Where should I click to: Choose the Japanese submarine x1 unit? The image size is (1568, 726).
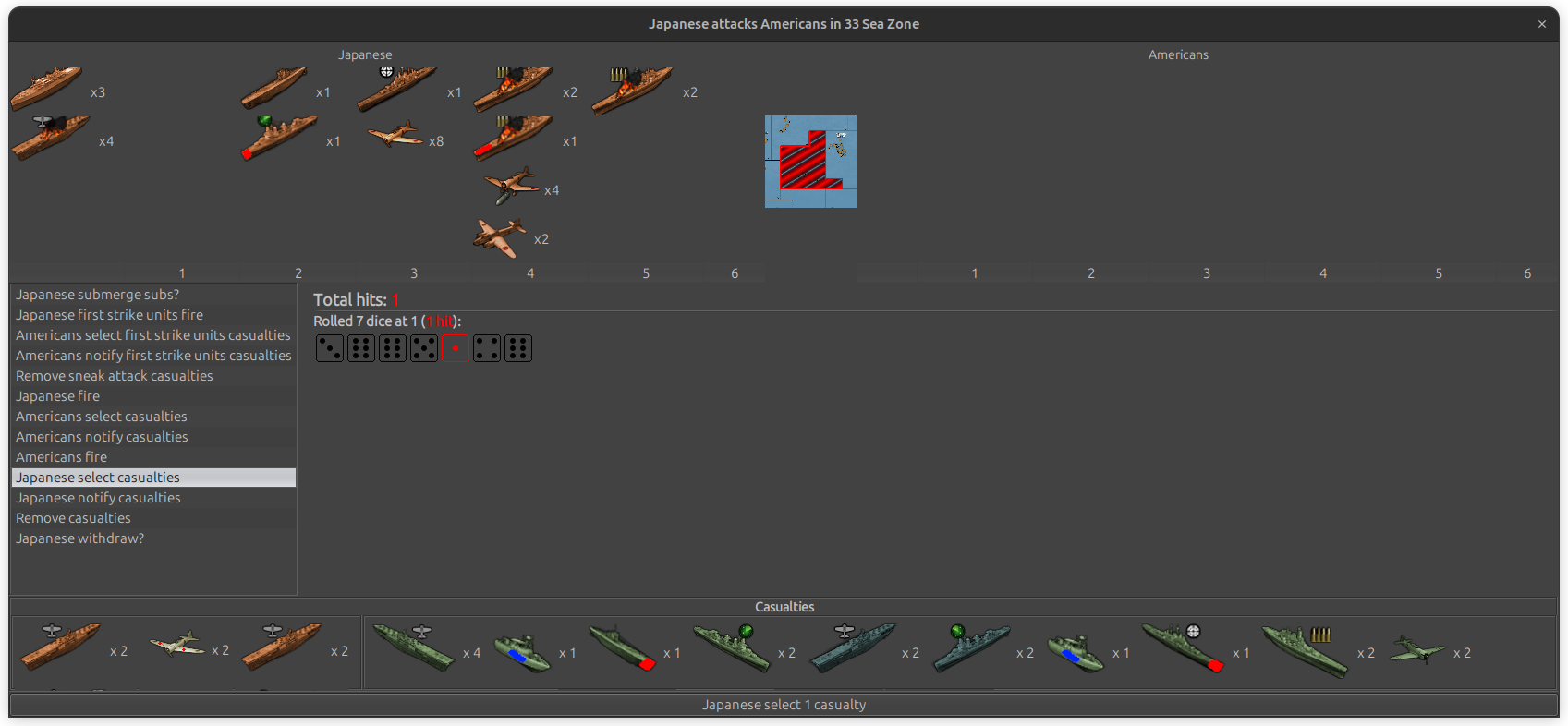tap(273, 89)
